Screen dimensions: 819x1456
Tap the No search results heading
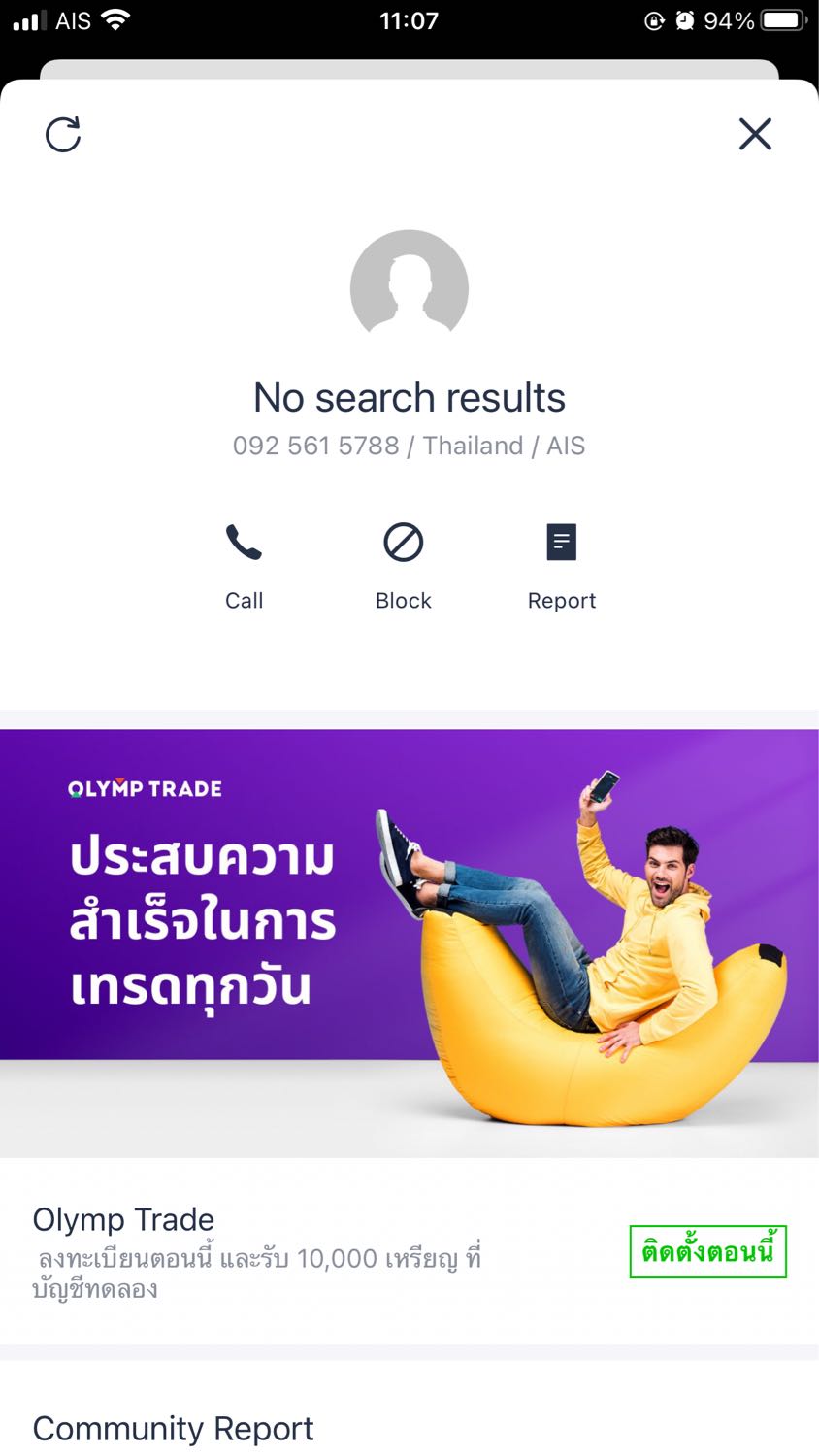click(409, 398)
